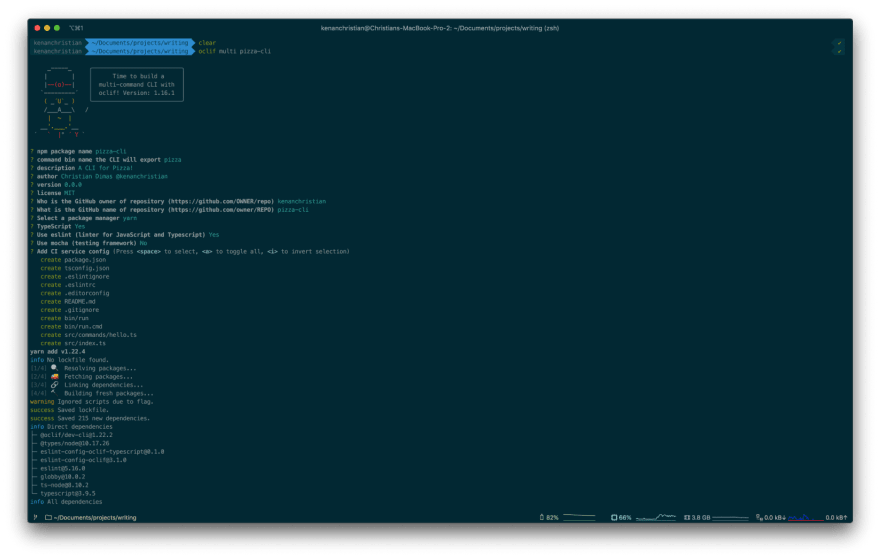Screen dimensions: 880x559
Task: Click the 'version 0.0.0' line
Action: point(56,185)
